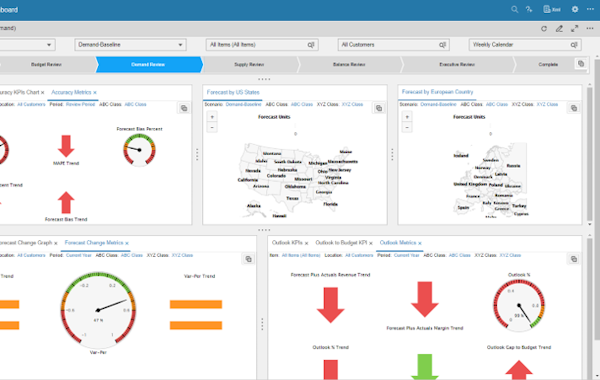Image resolution: width=600 pixels, height=380 pixels.
Task: Click the Forecast Bias Percent gauge
Action: (139, 150)
